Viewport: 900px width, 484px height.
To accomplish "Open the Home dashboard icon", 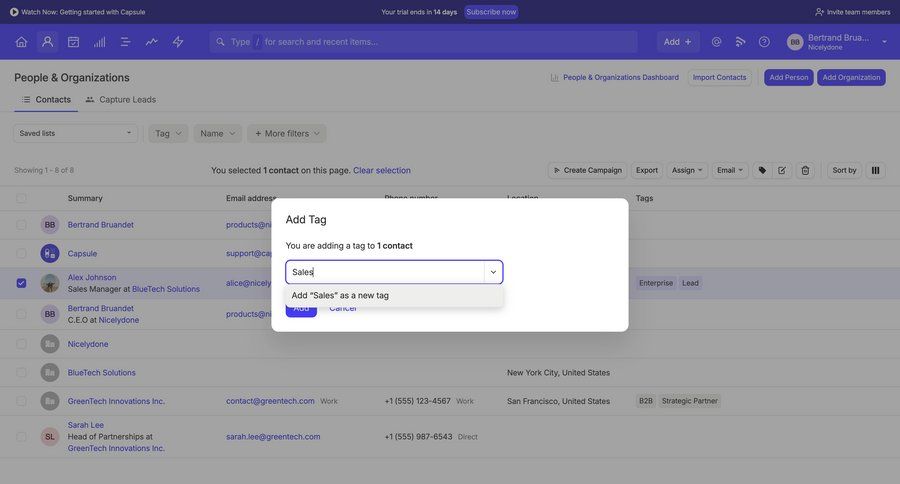I will pyautogui.click(x=21, y=42).
